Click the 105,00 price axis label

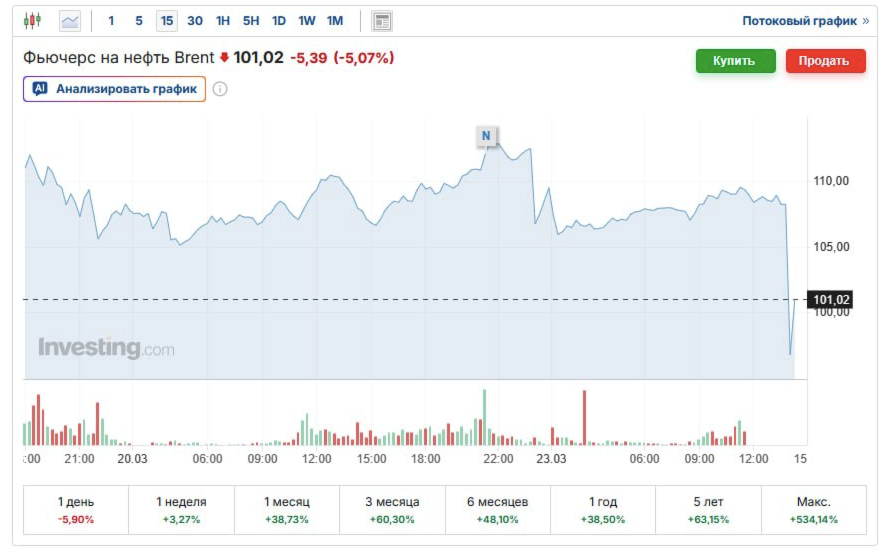pyautogui.click(x=830, y=247)
